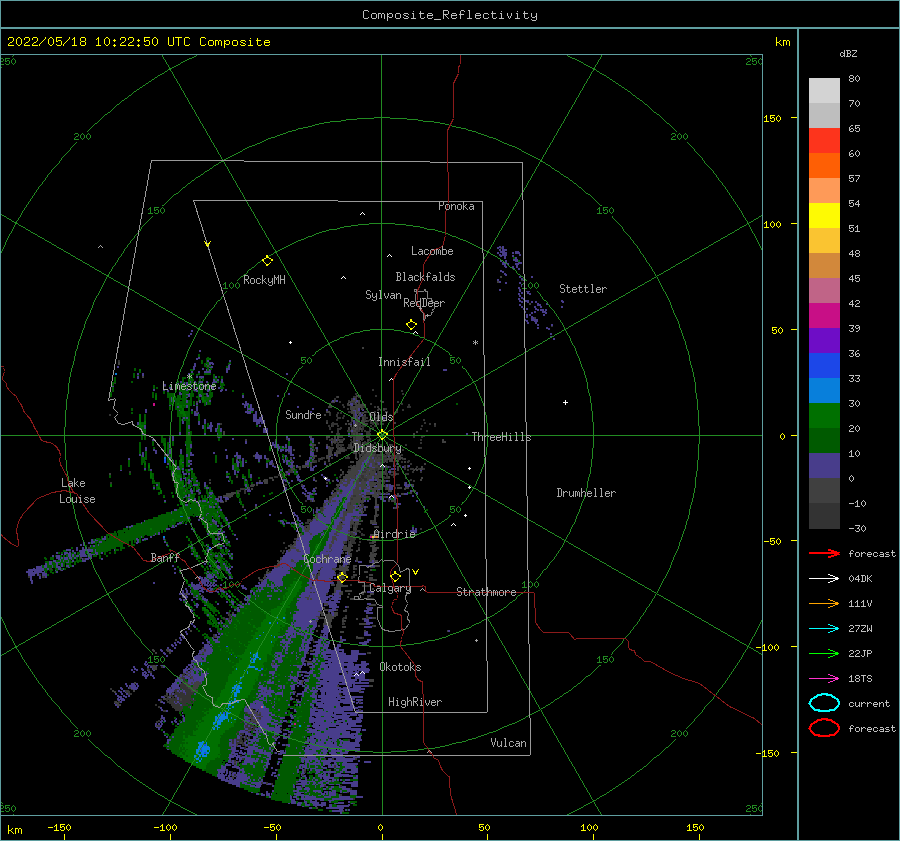This screenshot has height=841, width=900.
Task: Click the yellow diamond marker near RedDeer
Action: pyautogui.click(x=412, y=325)
